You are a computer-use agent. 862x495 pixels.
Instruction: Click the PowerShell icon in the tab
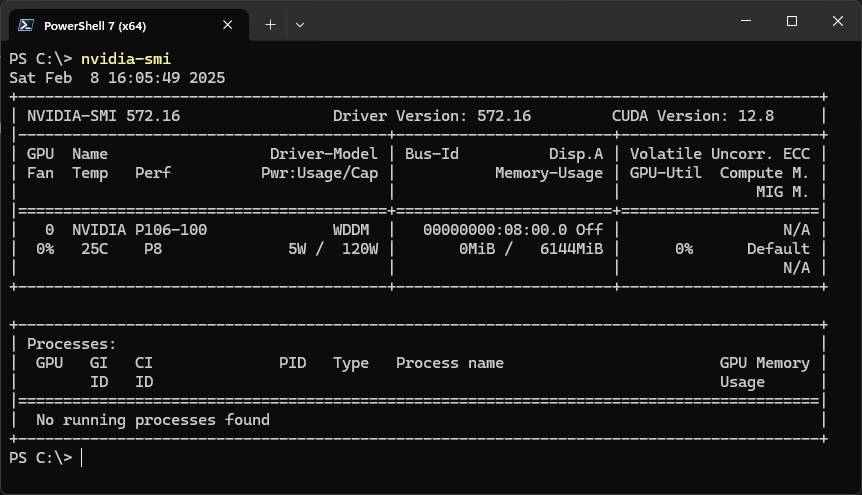(x=26, y=25)
